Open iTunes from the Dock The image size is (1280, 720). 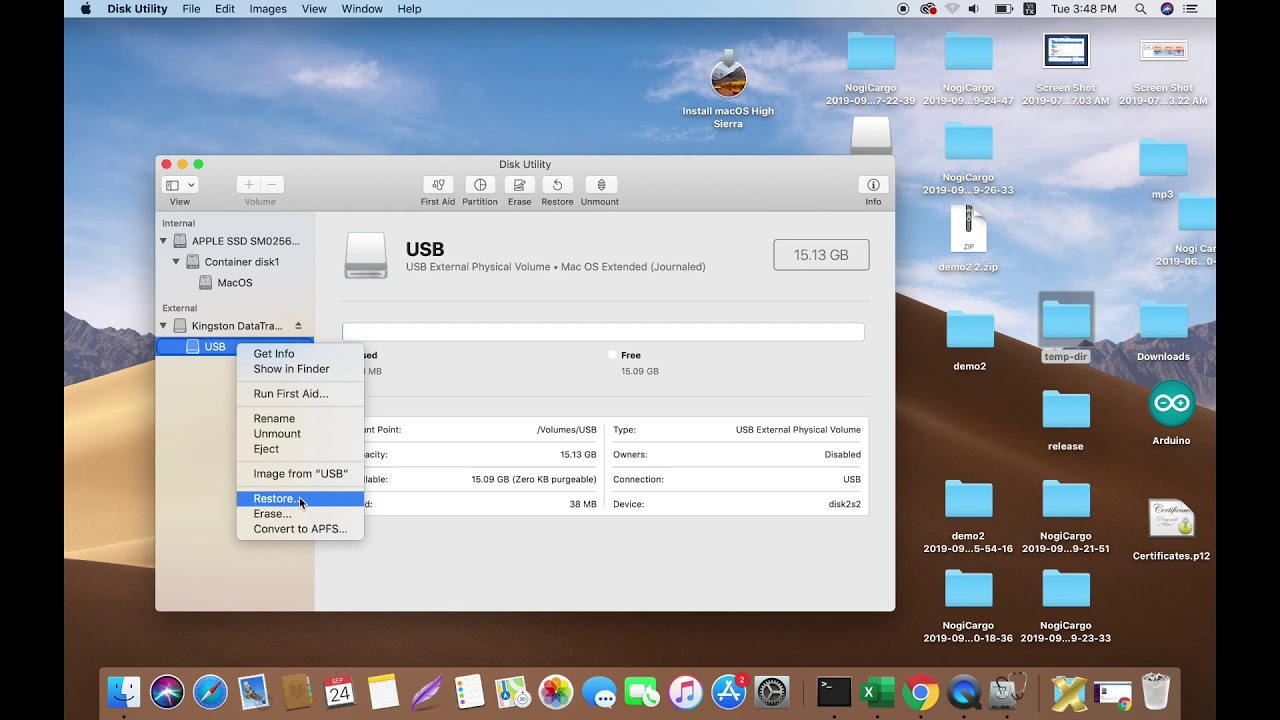tap(685, 692)
